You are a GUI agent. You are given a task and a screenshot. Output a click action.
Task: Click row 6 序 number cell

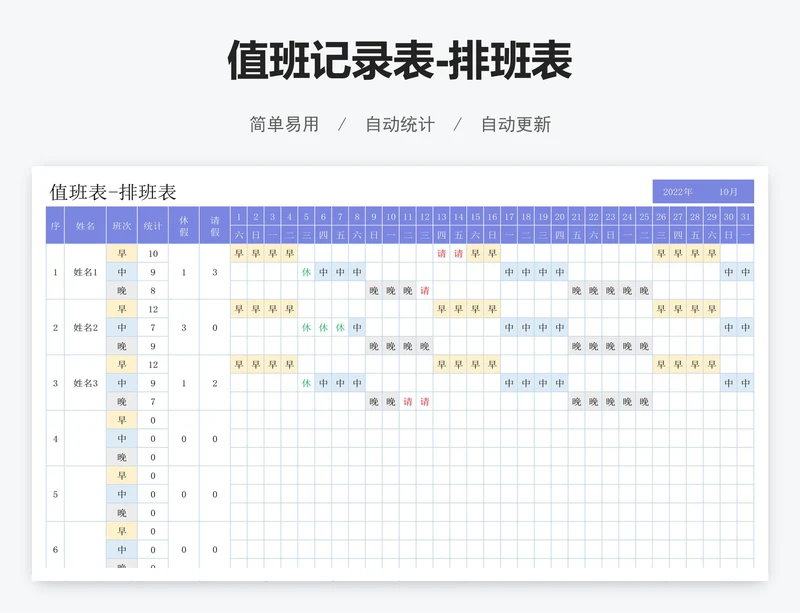click(x=55, y=550)
